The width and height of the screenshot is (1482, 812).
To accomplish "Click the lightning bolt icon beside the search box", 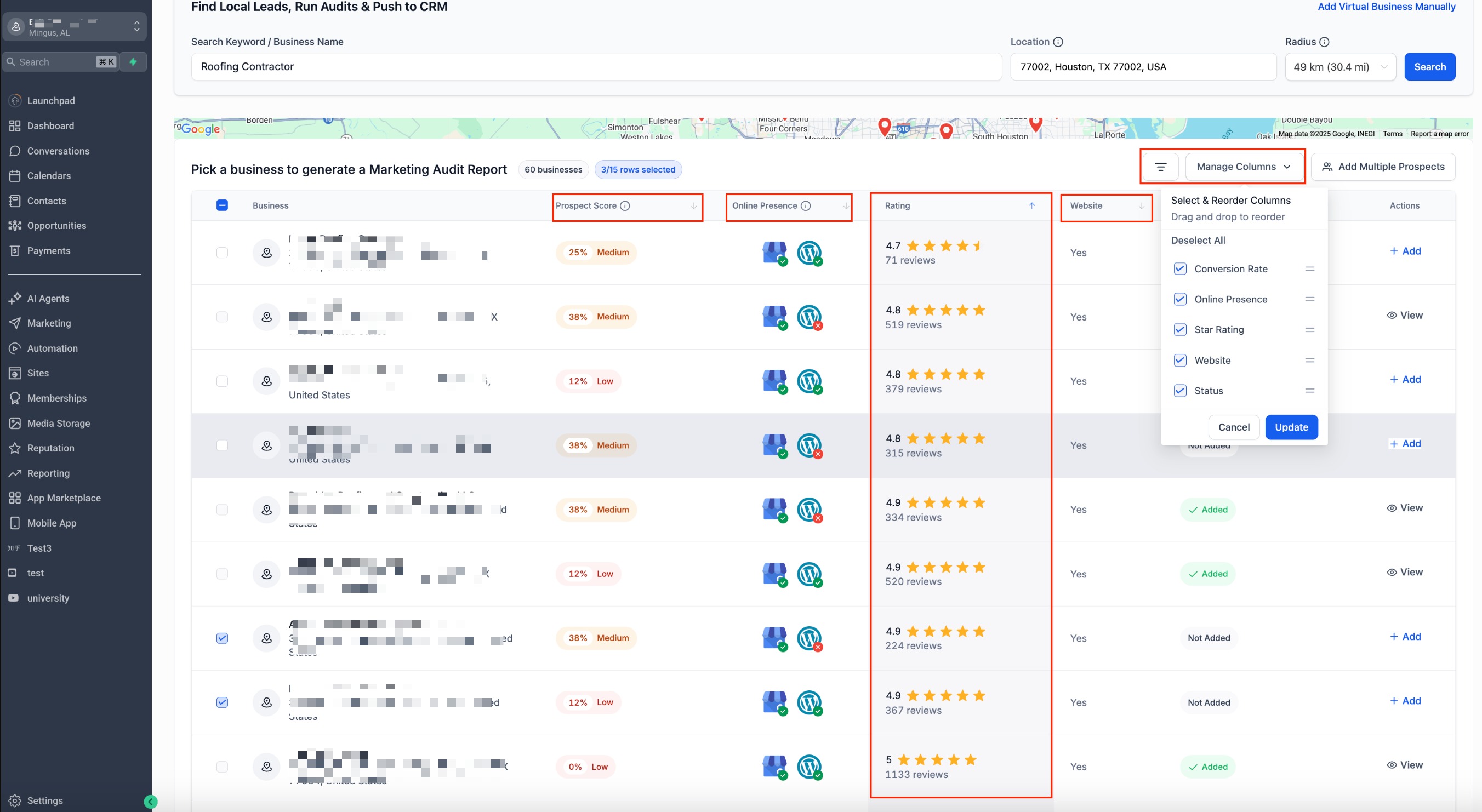I will point(134,61).
